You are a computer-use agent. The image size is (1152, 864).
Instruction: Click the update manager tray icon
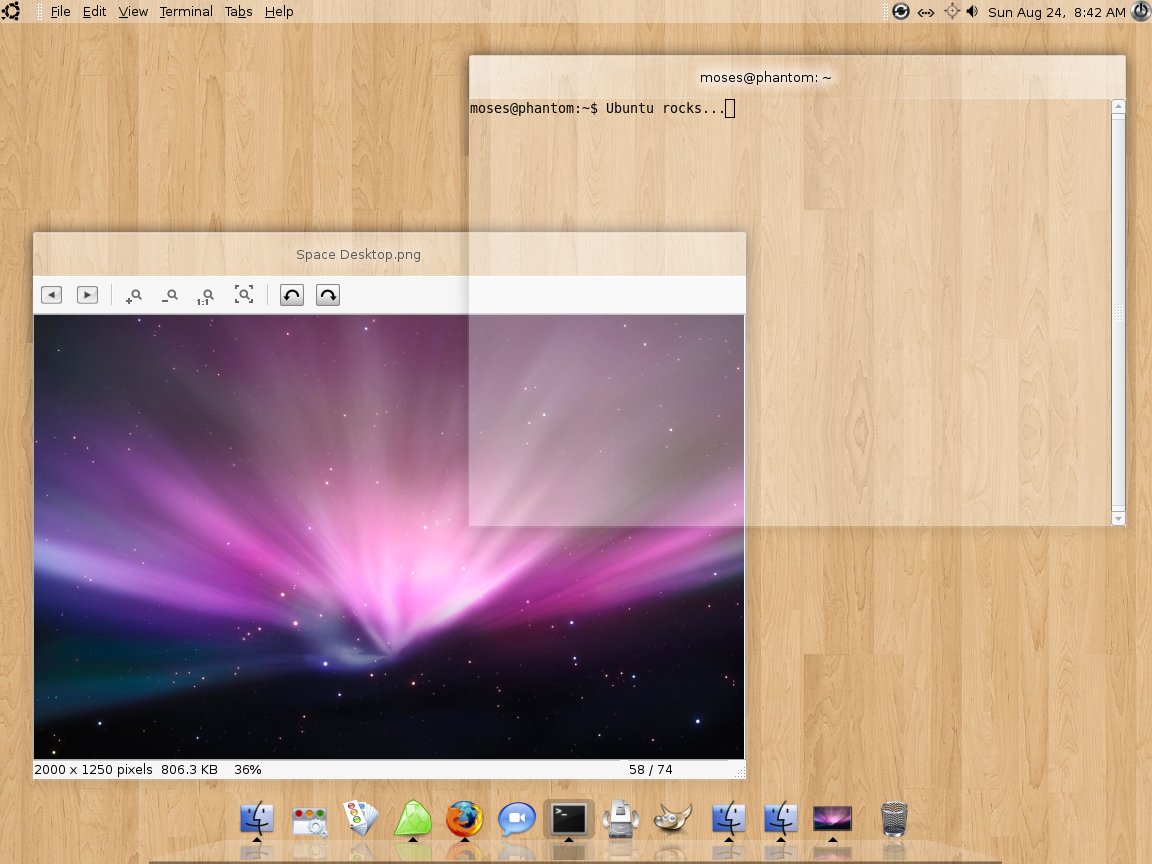coord(901,11)
